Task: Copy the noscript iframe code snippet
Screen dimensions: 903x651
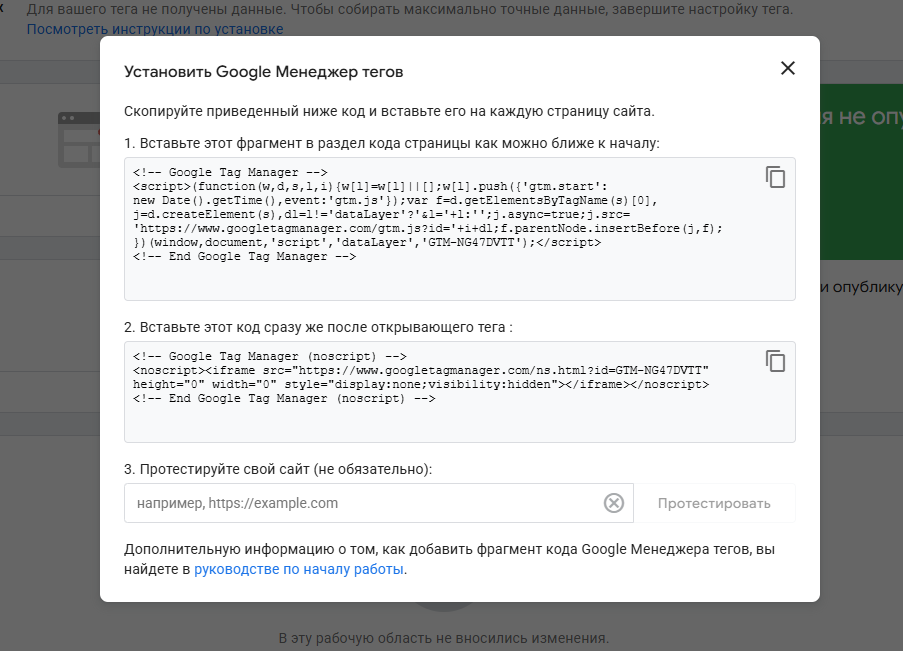Action: coord(776,362)
